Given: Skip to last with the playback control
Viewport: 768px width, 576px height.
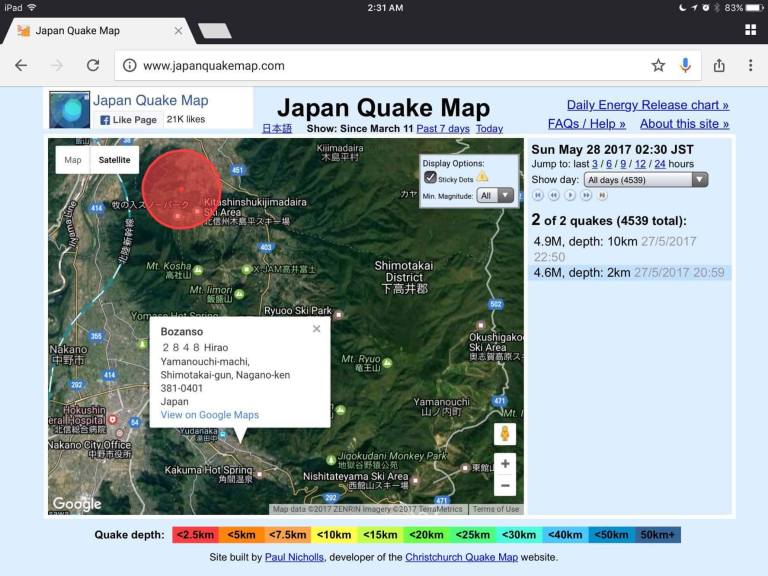Looking at the screenshot, I should pyautogui.click(x=602, y=196).
